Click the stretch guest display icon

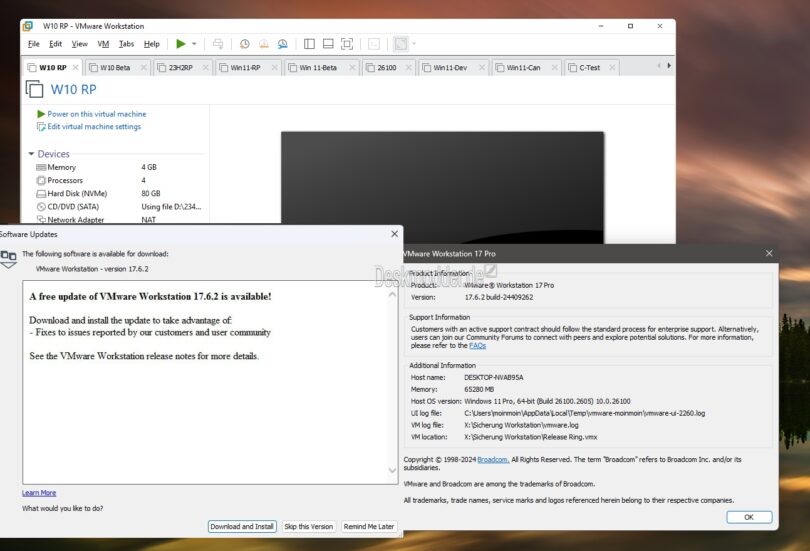tap(401, 44)
